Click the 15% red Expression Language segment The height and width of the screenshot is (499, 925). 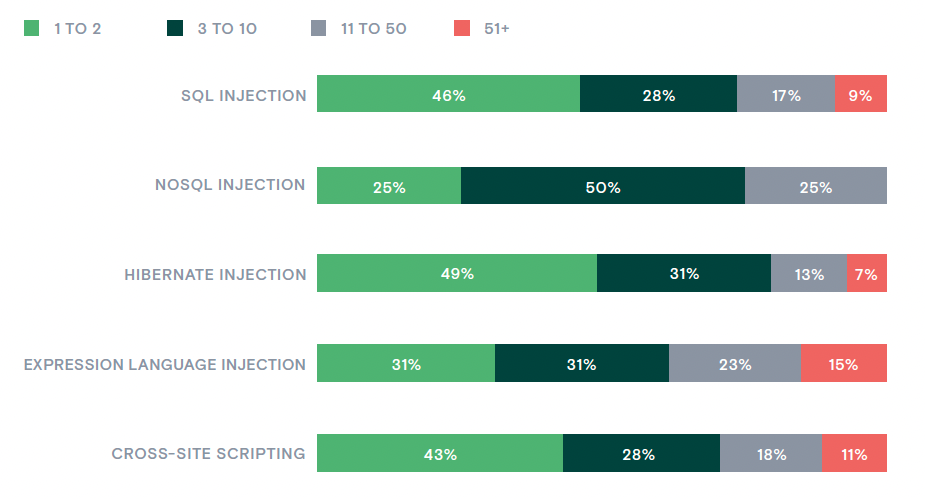pos(843,364)
